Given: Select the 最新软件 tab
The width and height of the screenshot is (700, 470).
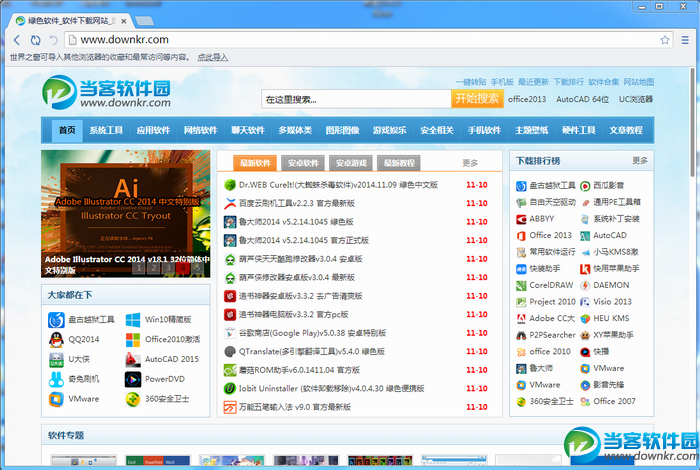Looking at the screenshot, I should pyautogui.click(x=255, y=163).
